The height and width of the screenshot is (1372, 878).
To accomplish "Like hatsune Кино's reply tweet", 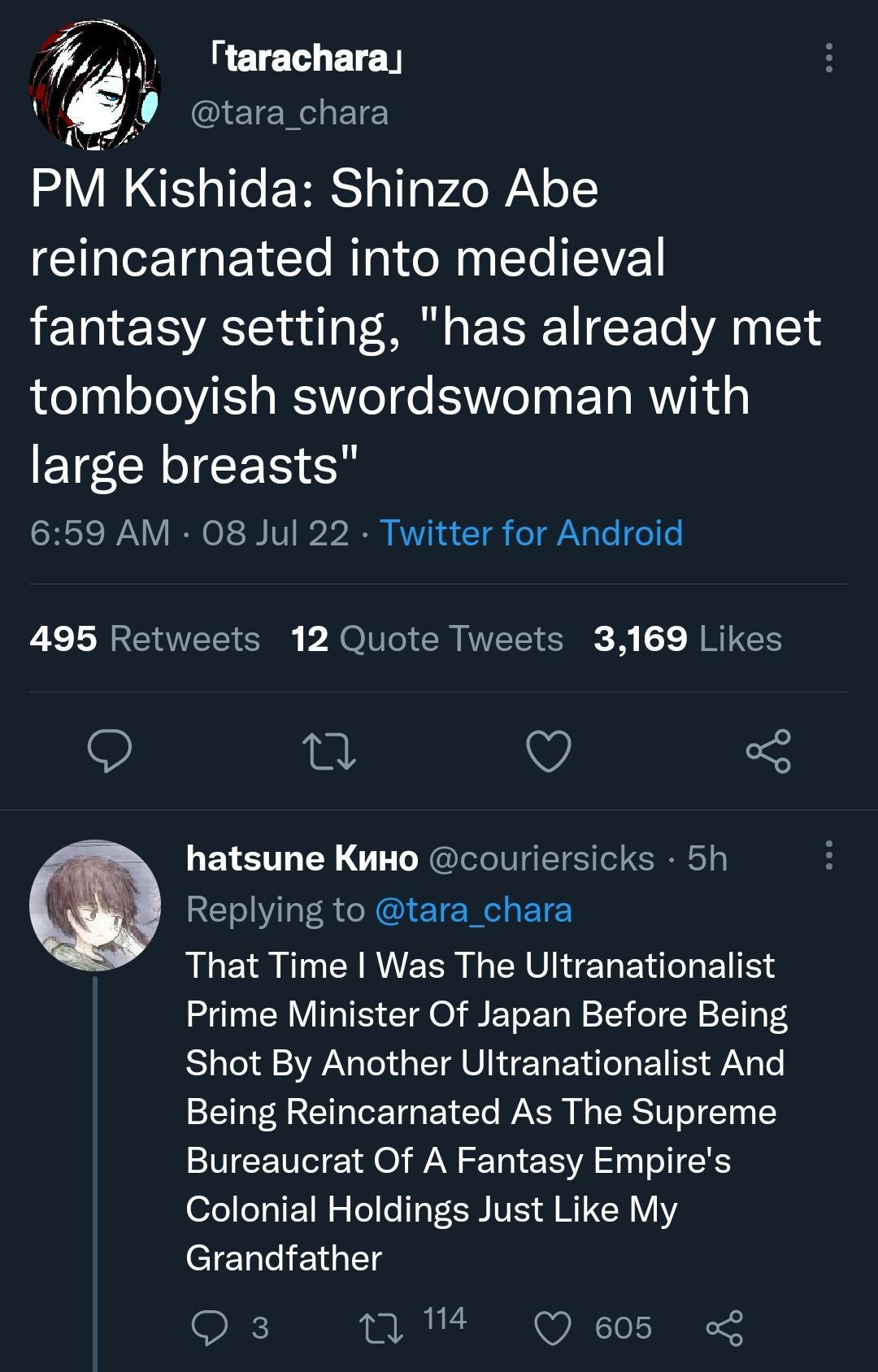I will coord(553,1327).
